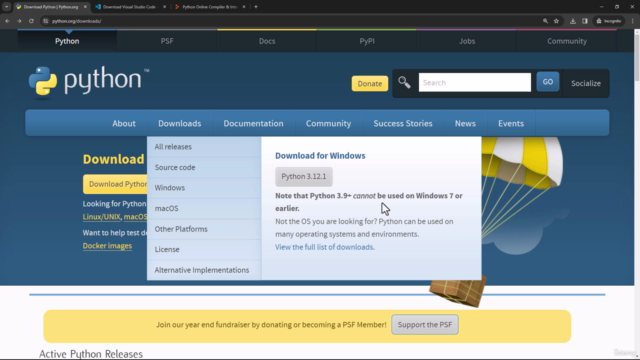Close the Python Online Compiler tab
This screenshot has width=640, height=360.
[x=244, y=7]
